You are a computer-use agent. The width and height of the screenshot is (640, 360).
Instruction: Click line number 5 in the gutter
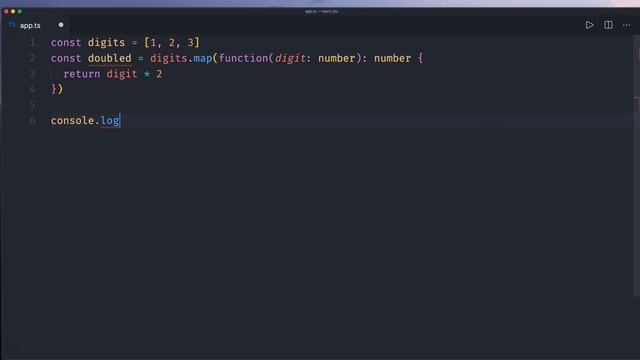click(x=32, y=105)
